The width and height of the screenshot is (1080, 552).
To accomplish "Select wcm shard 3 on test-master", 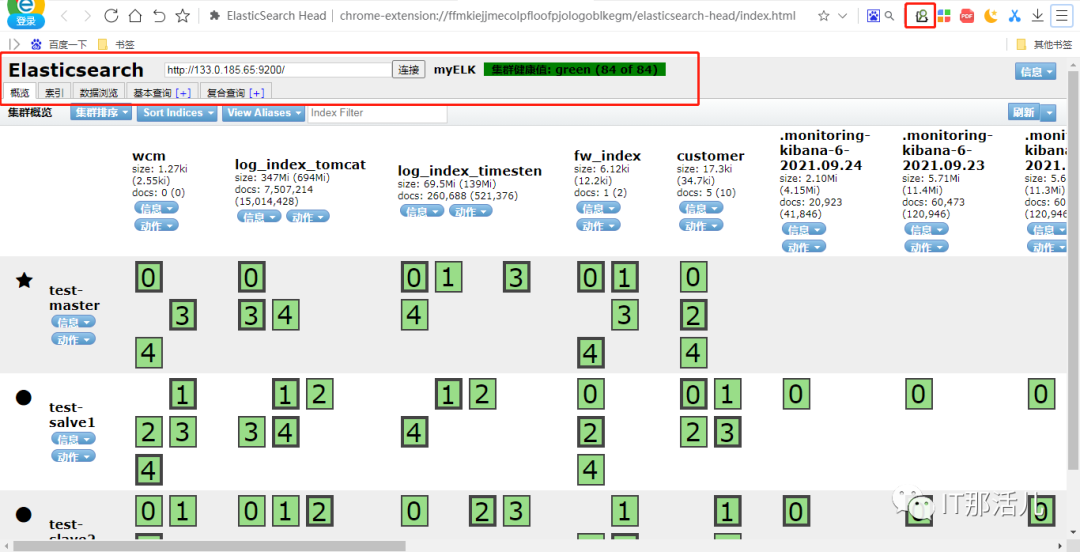I will point(182,316).
